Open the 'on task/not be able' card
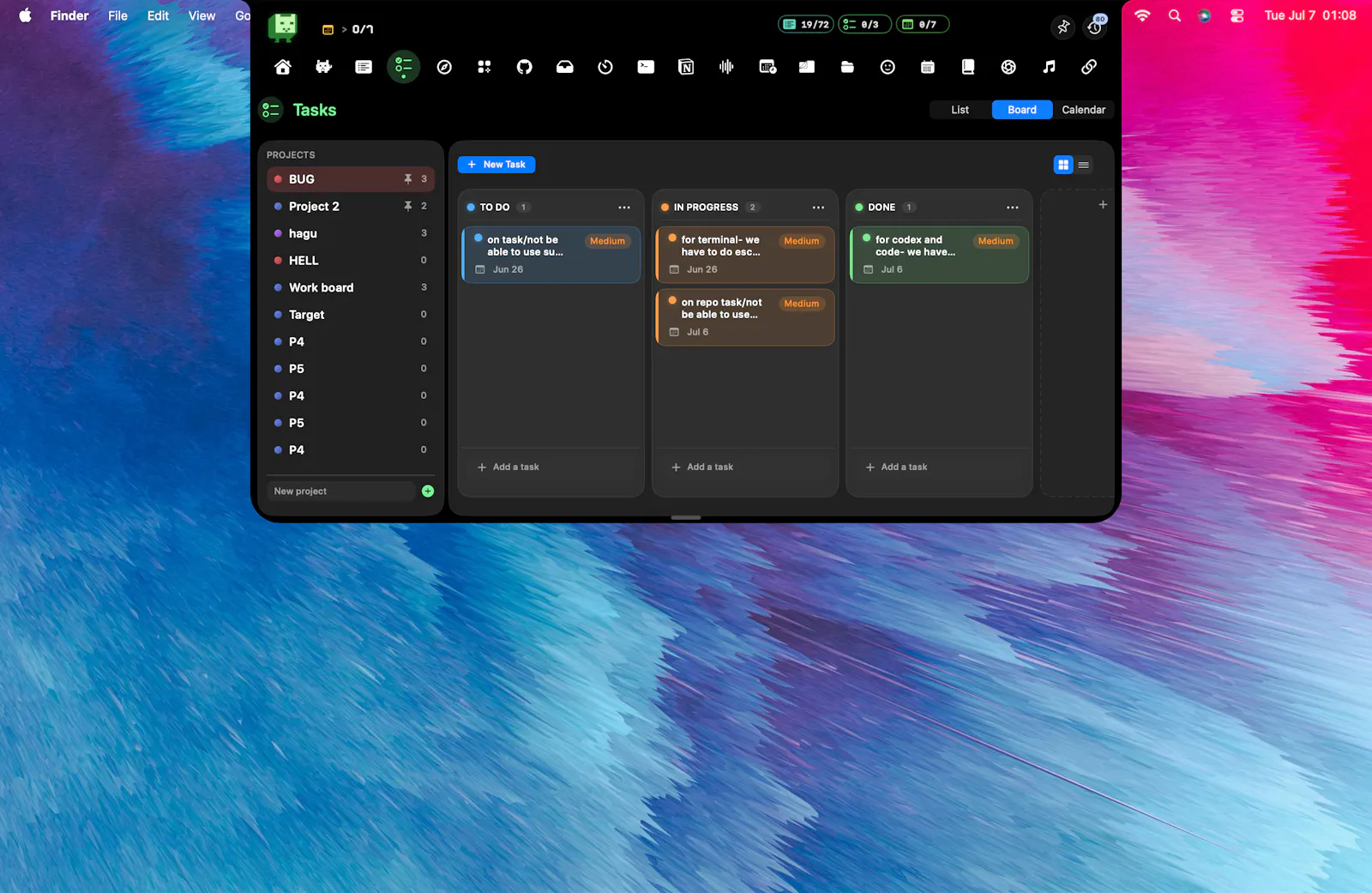 pyautogui.click(x=551, y=255)
